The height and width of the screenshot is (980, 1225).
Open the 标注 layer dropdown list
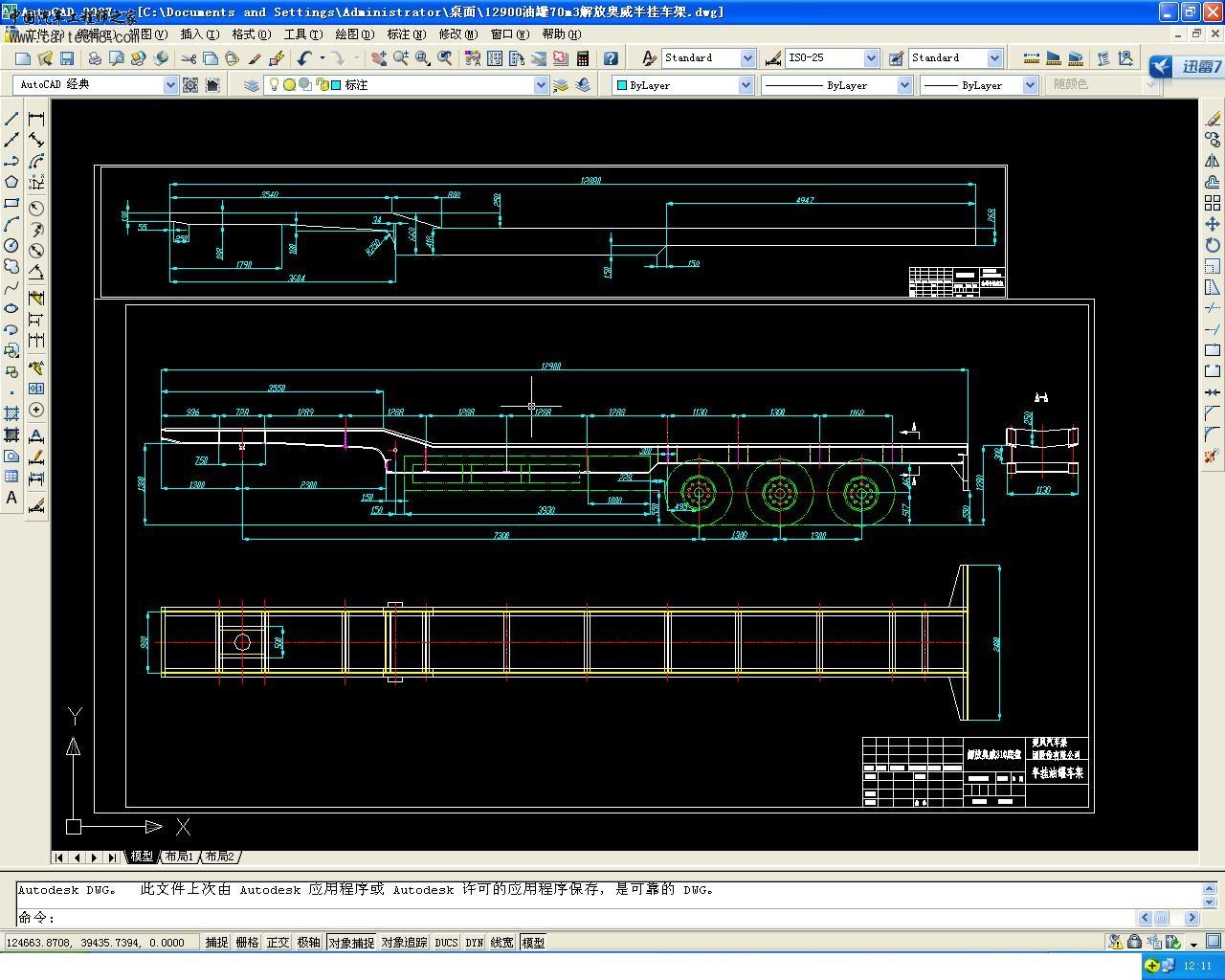tap(541, 85)
